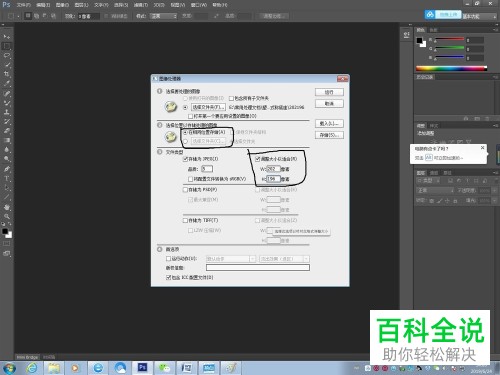Select the Eraser tool
This screenshot has height=375, width=500.
click(x=7, y=131)
